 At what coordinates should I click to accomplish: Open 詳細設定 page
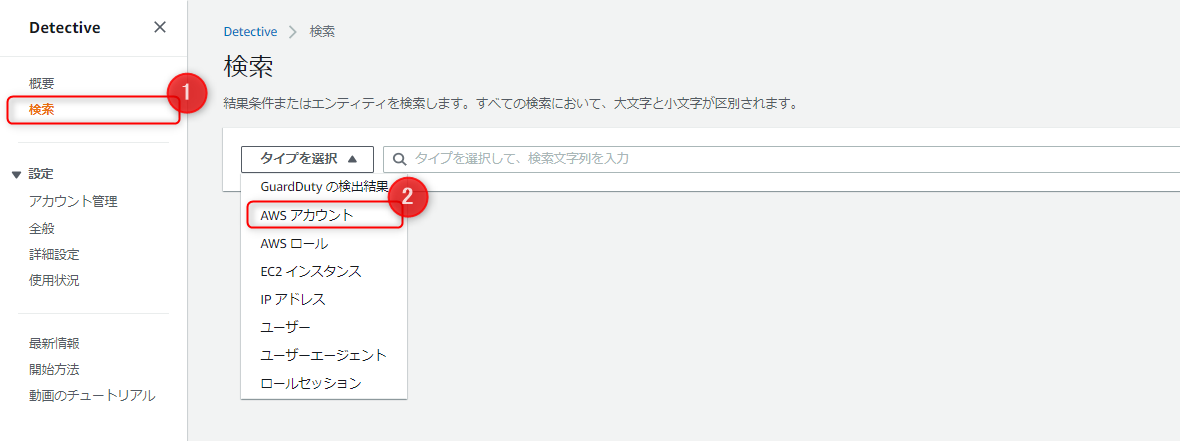54,254
